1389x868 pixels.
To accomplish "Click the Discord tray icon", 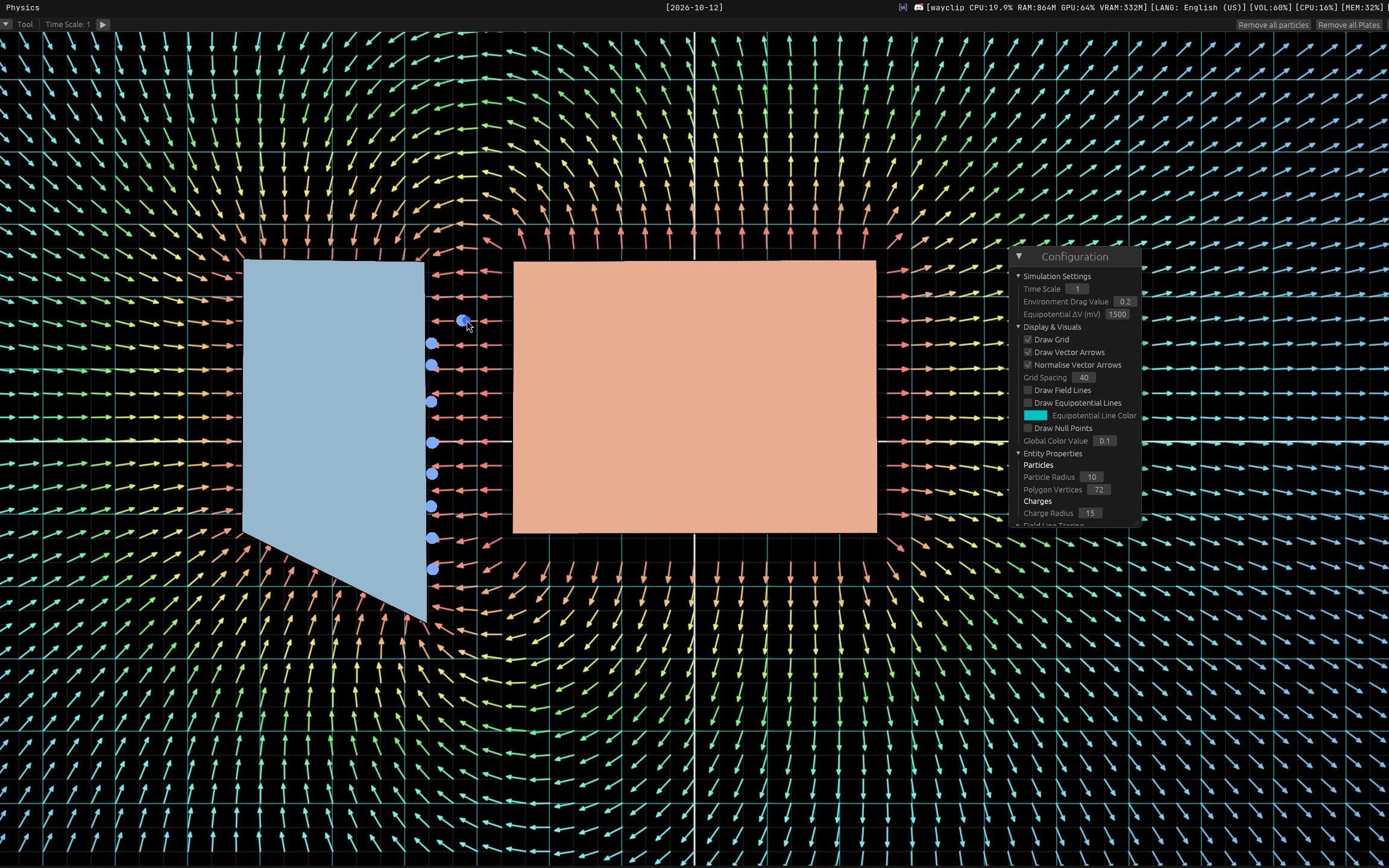I will tap(918, 7).
